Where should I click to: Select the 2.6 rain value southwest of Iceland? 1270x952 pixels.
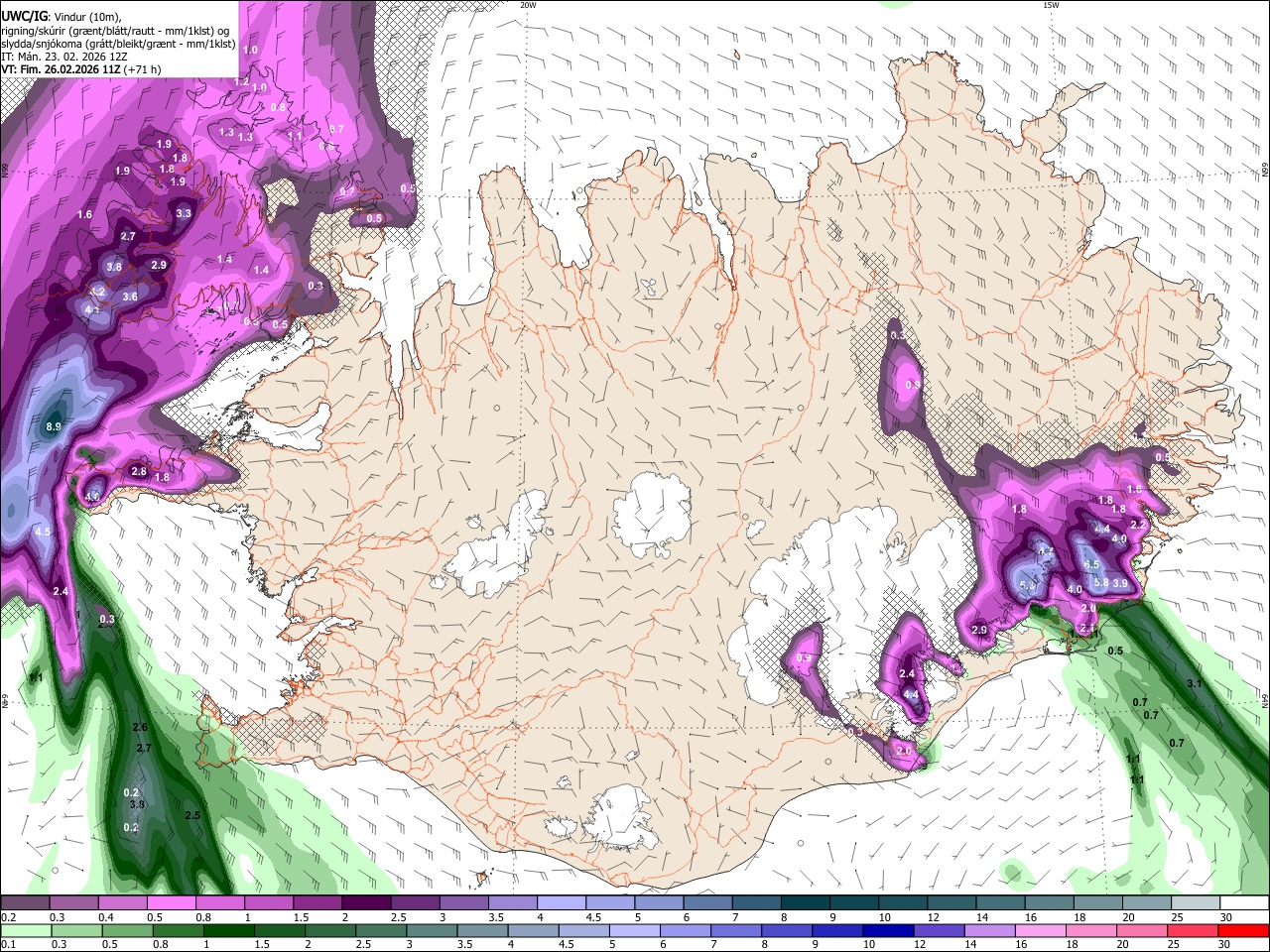point(140,728)
